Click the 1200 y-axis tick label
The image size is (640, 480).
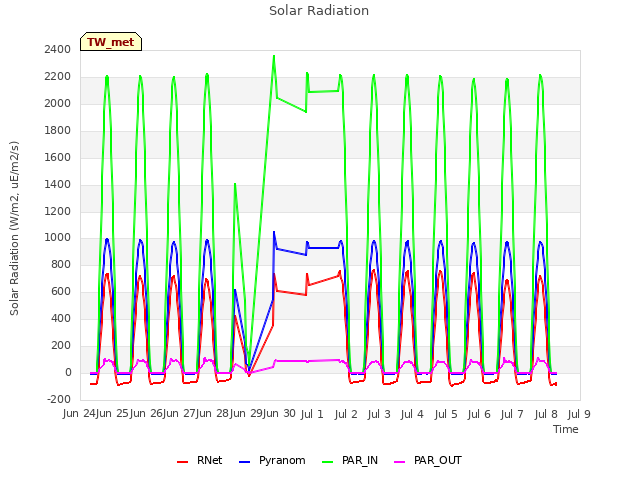(x=58, y=211)
